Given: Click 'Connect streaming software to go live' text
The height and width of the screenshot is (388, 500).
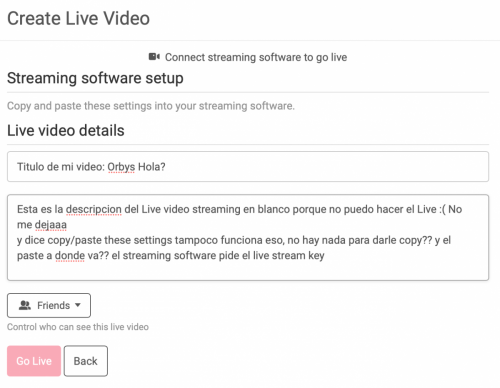Looking at the screenshot, I should (x=256, y=57).
